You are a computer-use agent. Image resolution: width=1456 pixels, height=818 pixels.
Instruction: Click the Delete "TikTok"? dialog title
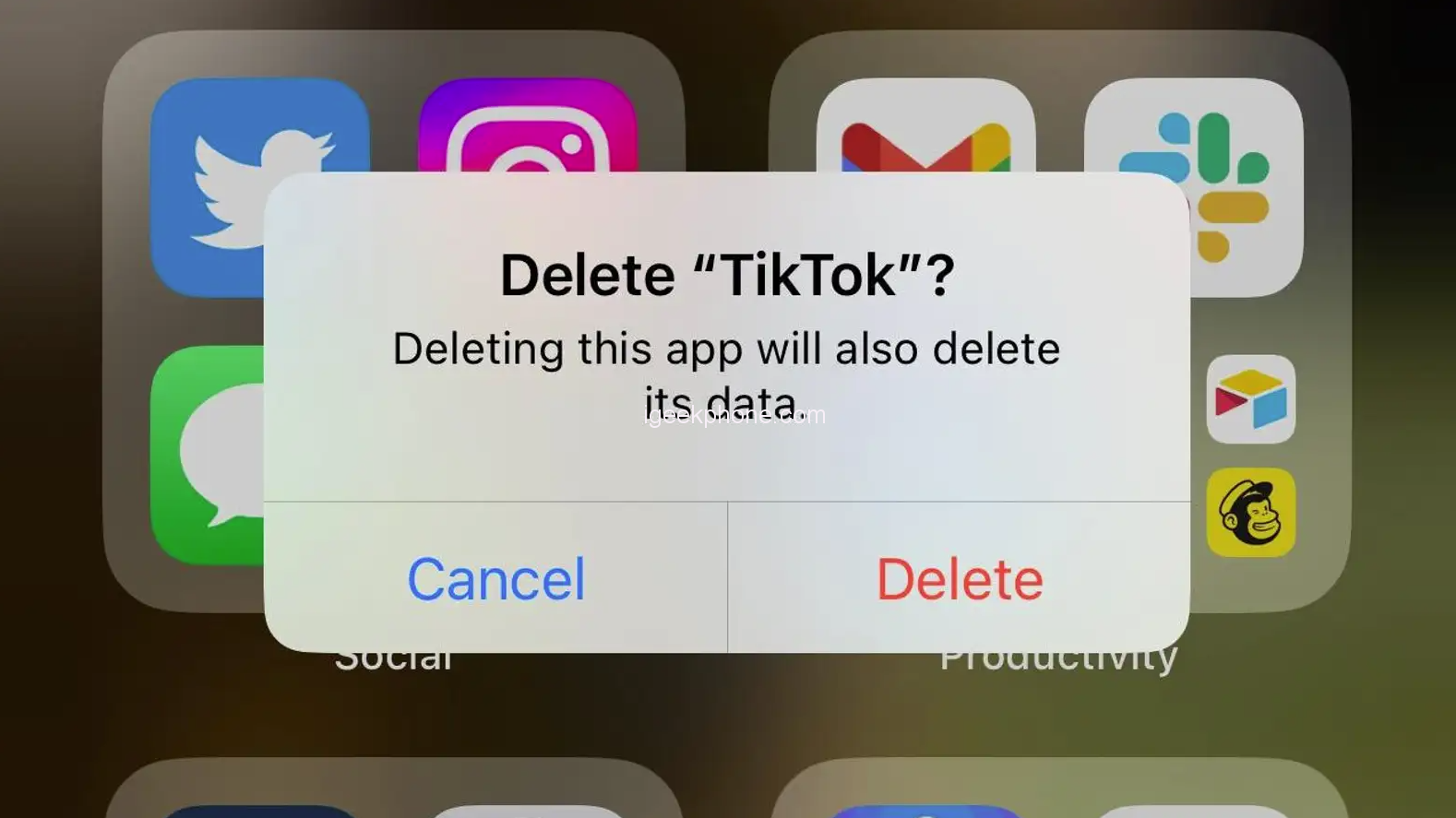click(727, 275)
